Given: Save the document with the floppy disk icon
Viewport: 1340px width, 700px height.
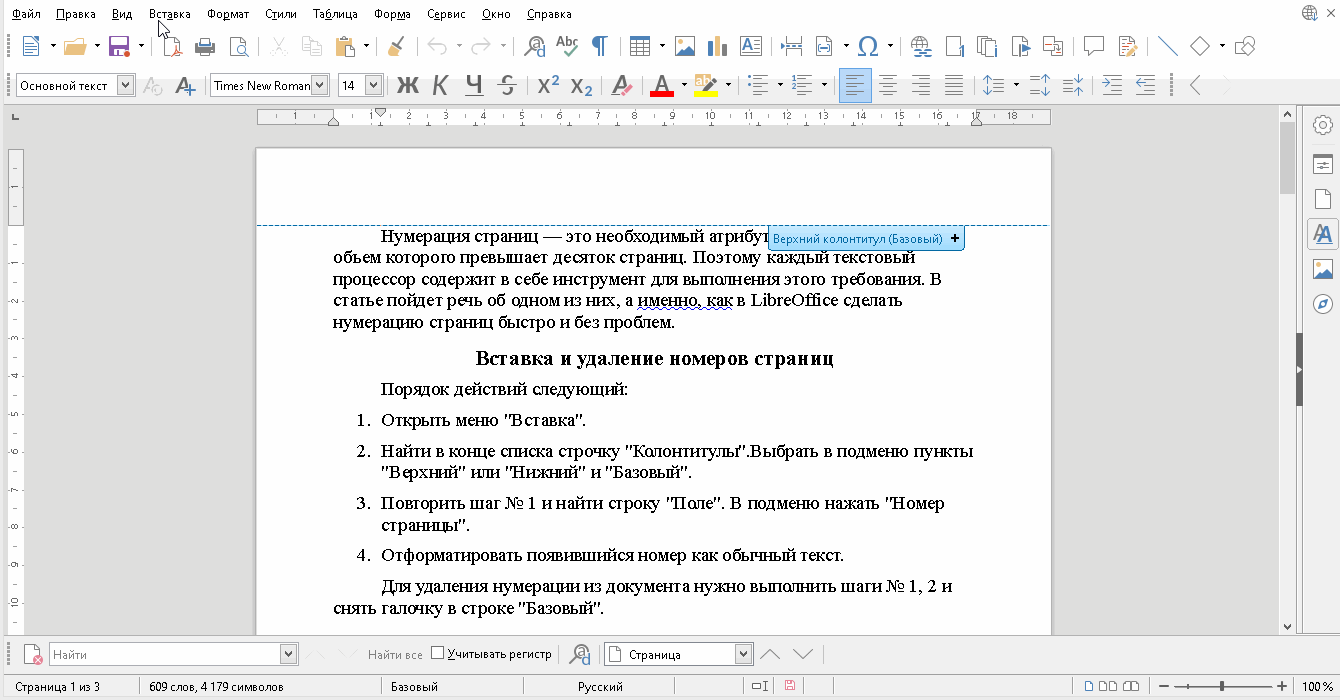Looking at the screenshot, I should click(119, 46).
